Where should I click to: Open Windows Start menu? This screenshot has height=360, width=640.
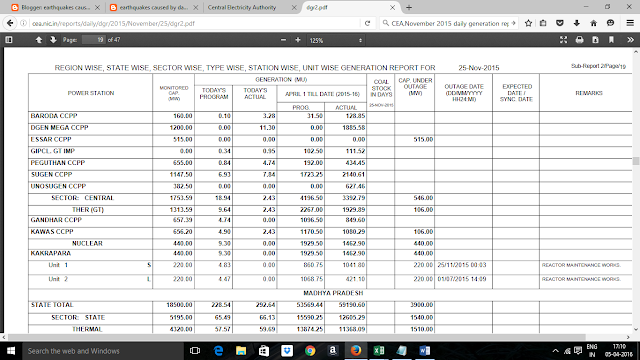point(11,351)
